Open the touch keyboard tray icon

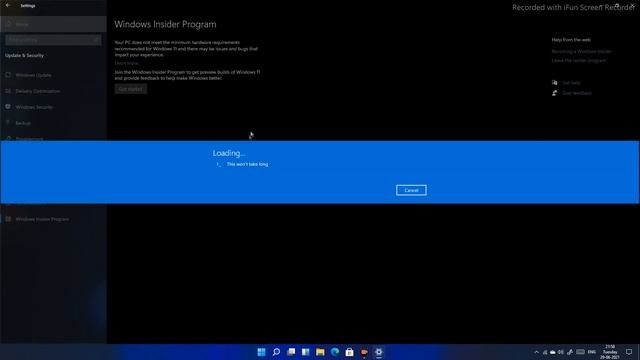pyautogui.click(x=580, y=352)
